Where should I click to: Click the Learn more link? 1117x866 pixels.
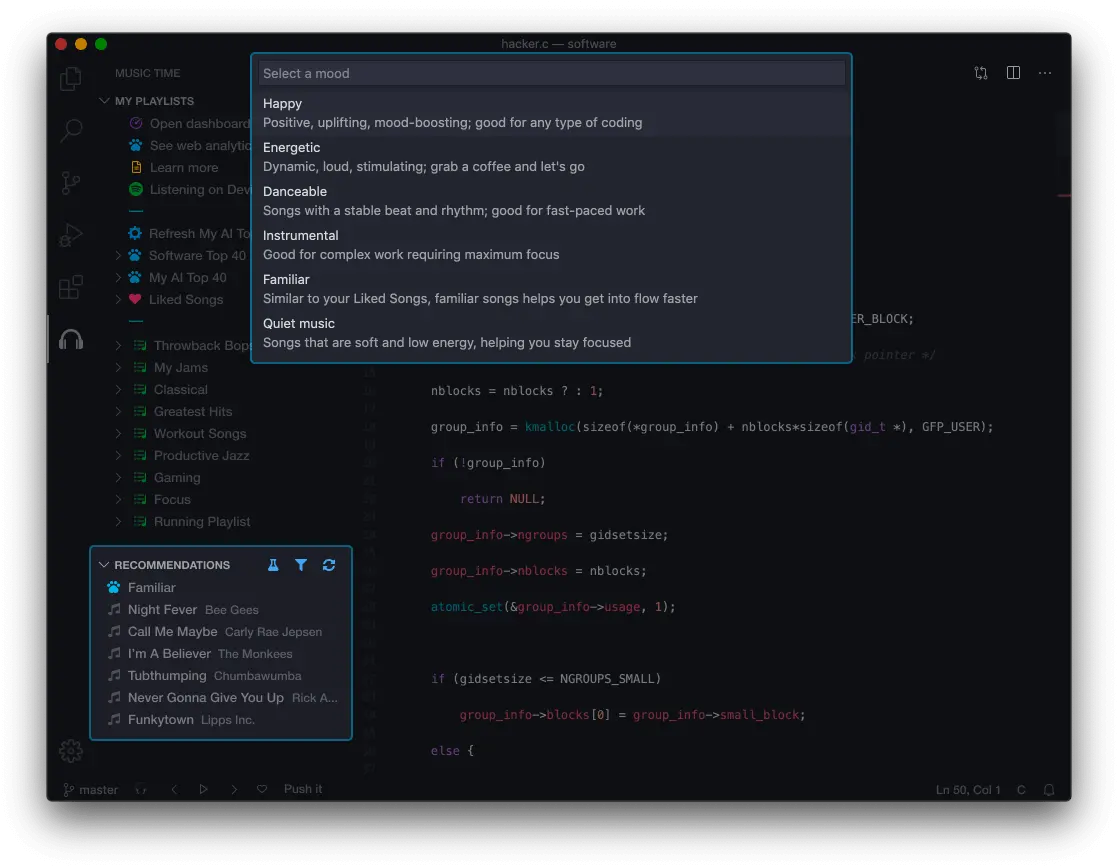[x=184, y=168]
